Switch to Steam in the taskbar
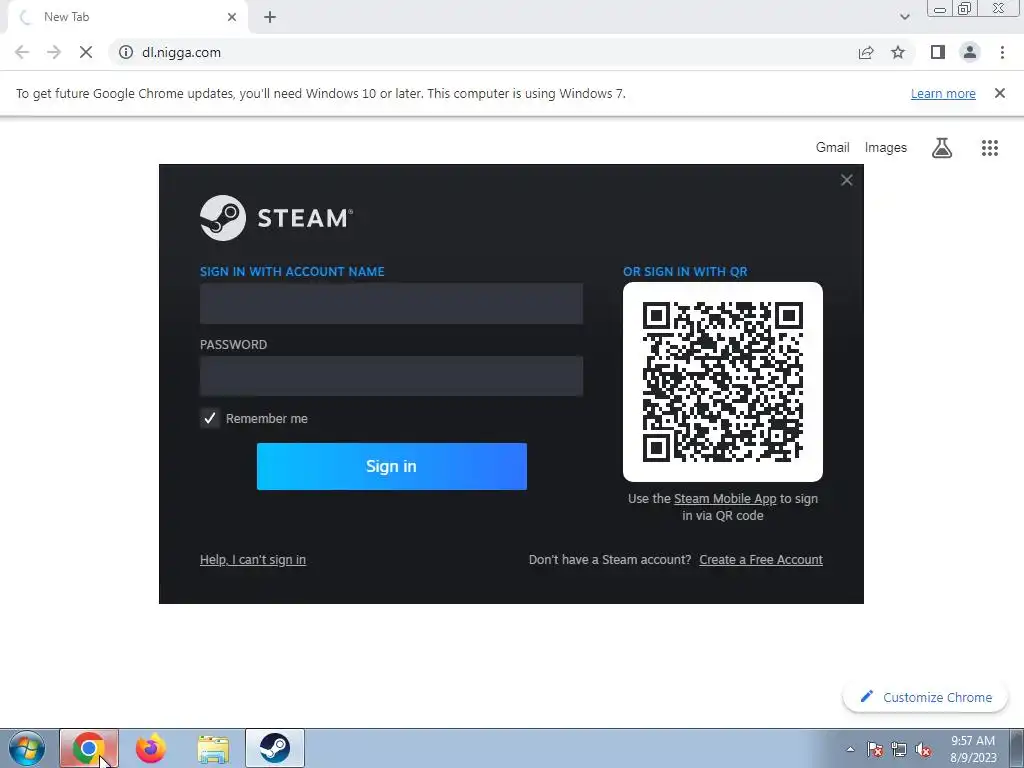The image size is (1024, 768). pos(275,748)
